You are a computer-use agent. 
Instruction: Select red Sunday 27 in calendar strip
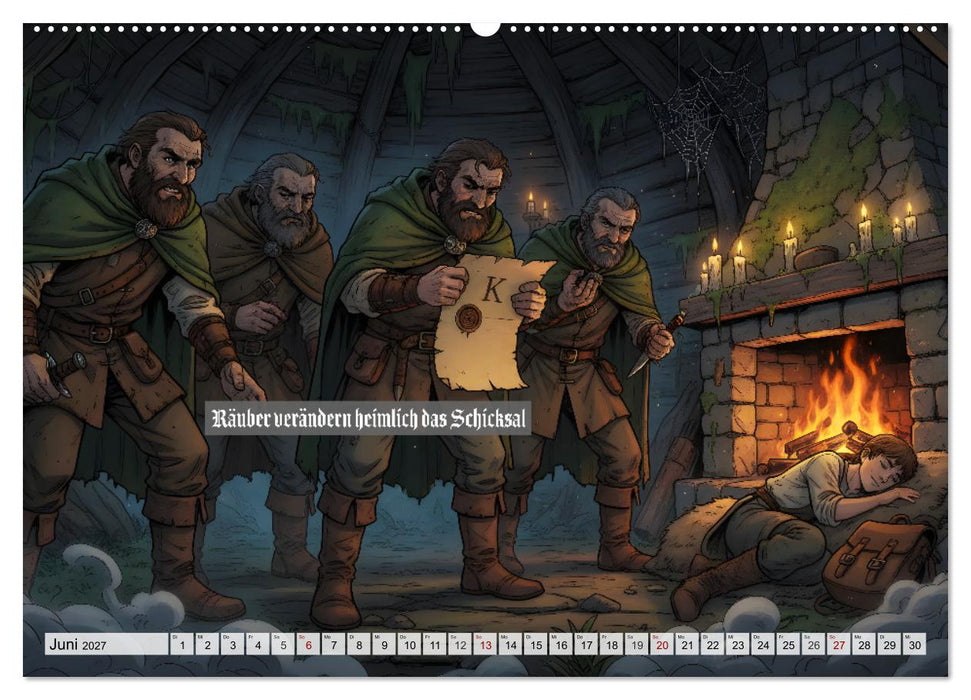click(840, 644)
